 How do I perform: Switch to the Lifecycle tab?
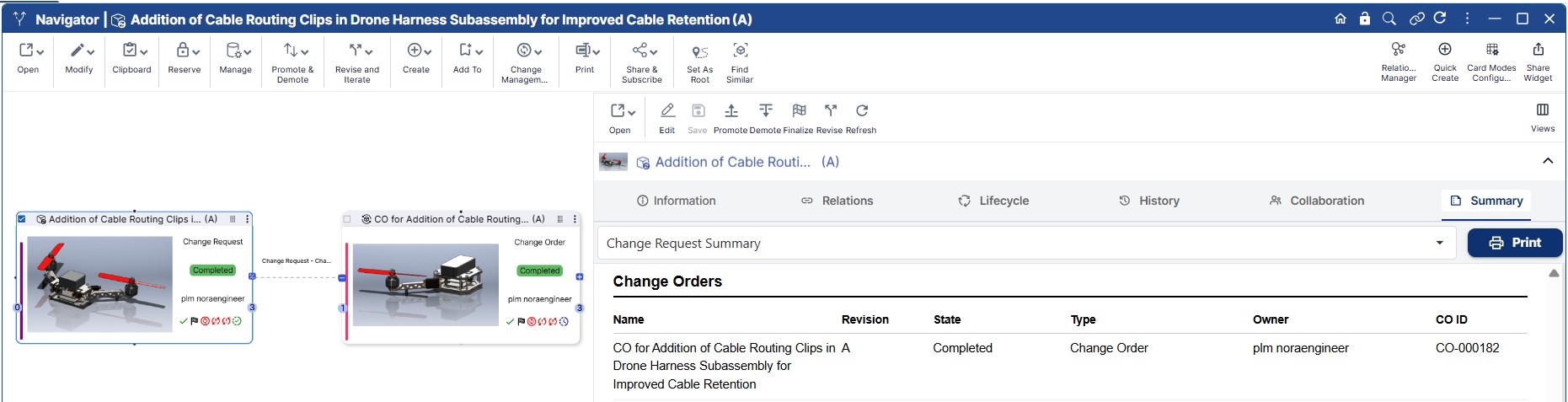pyautogui.click(x=993, y=201)
